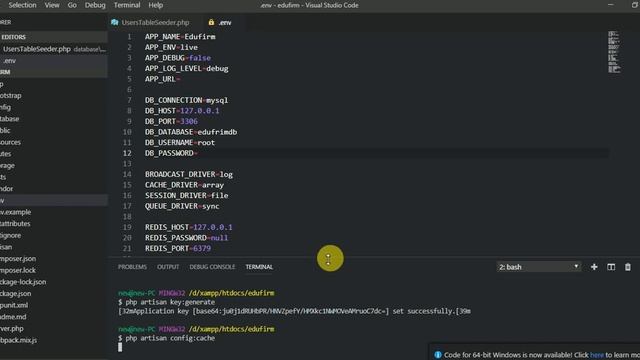The width and height of the screenshot is (640, 360).
Task: Click the lock icon on .env tab
Action: tap(211, 22)
